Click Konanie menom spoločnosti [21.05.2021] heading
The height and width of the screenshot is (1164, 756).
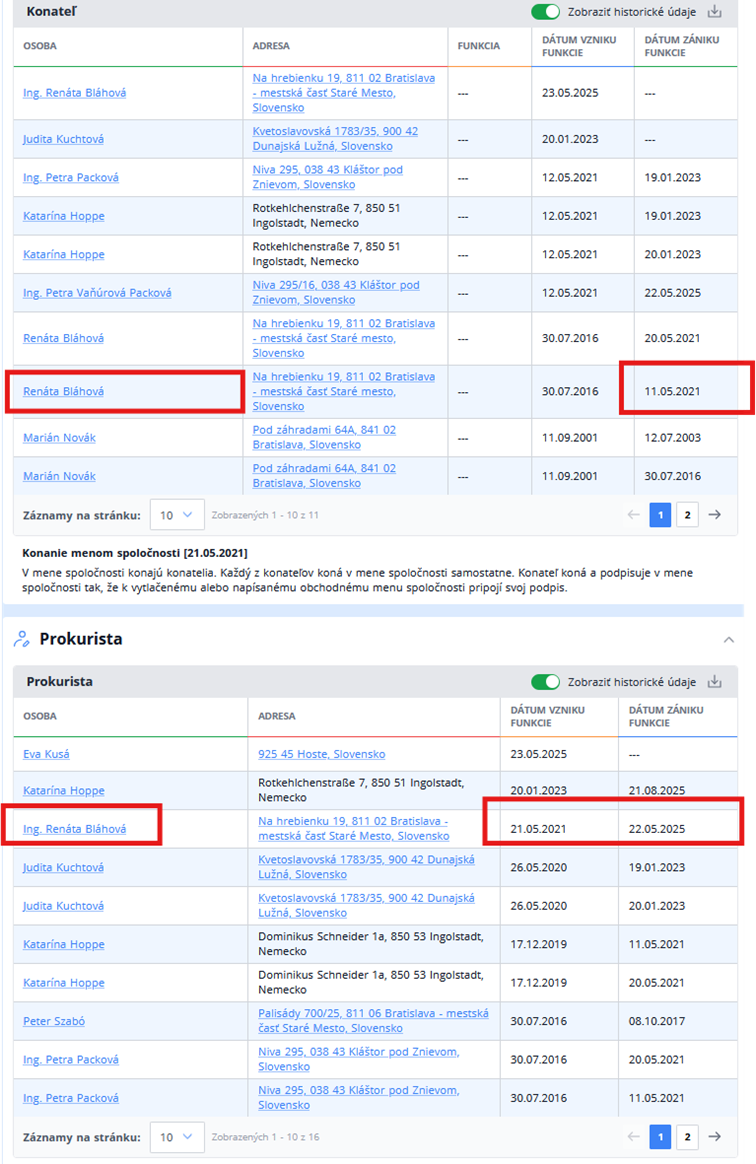point(135,553)
